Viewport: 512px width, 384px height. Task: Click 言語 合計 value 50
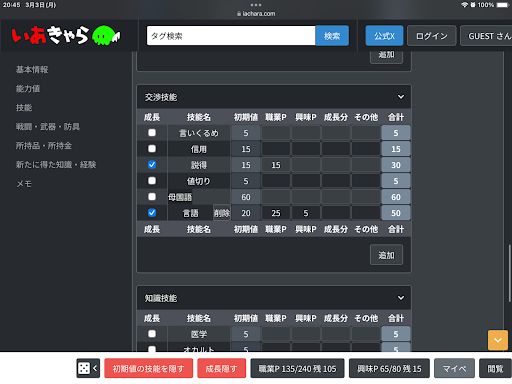tap(396, 213)
